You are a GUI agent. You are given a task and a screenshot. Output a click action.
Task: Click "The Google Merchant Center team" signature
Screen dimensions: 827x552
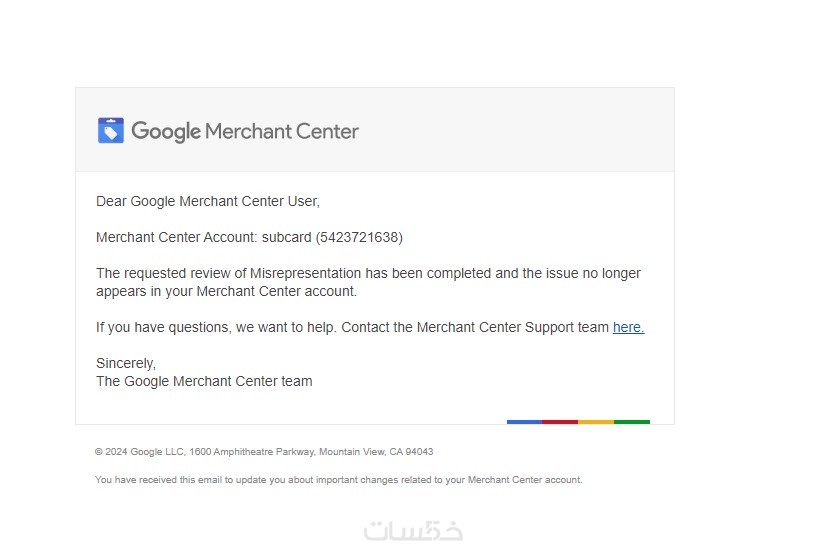204,381
